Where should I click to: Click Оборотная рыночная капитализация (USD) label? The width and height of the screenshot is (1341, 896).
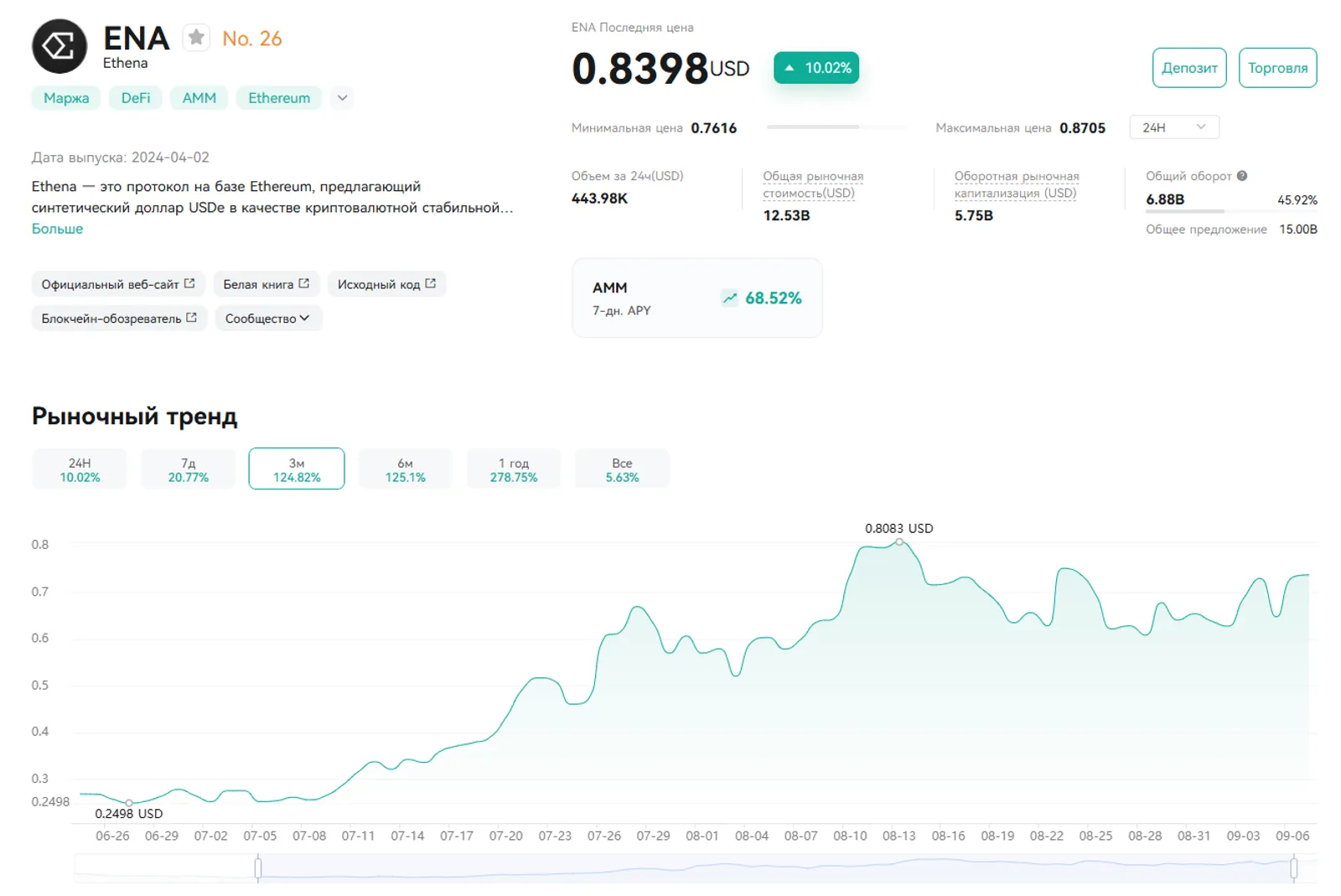1017,184
